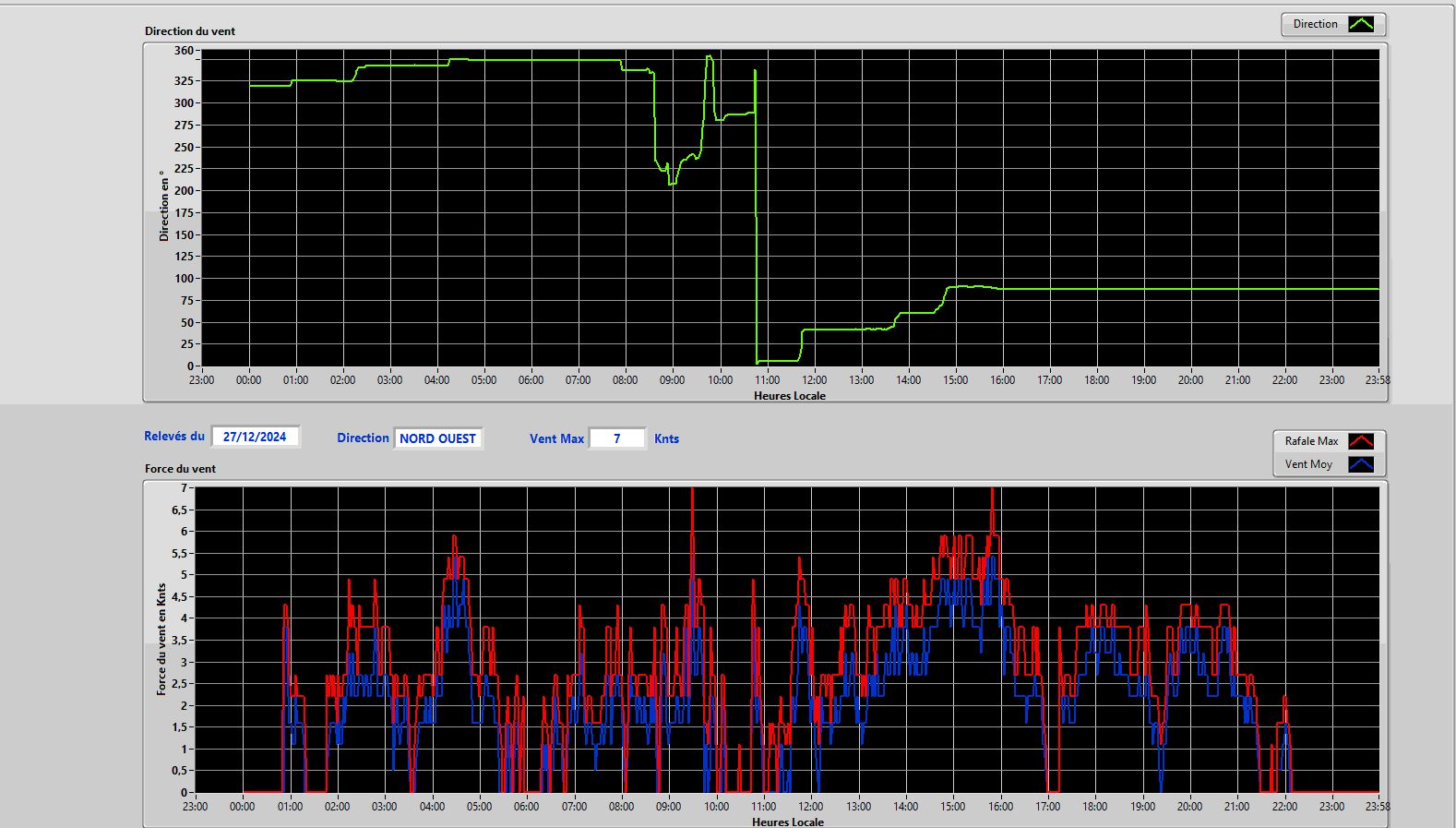The height and width of the screenshot is (828, 1456).
Task: Click the blue Vent Moy legend icon
Action: (1361, 464)
